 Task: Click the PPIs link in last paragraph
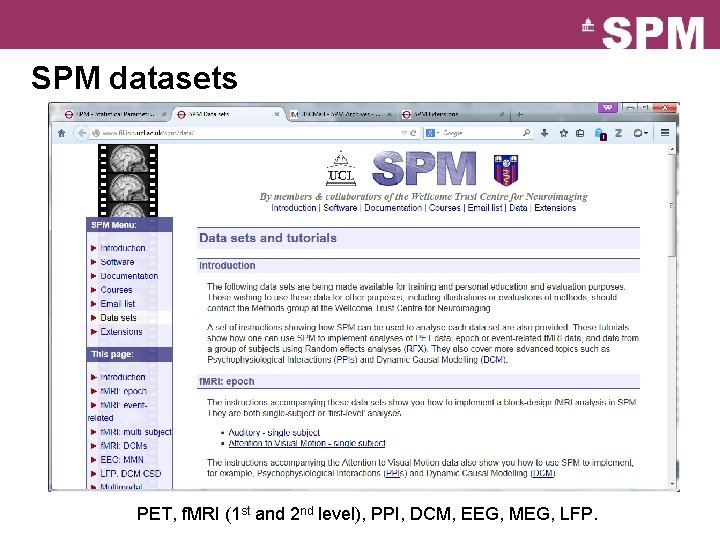pos(393,473)
